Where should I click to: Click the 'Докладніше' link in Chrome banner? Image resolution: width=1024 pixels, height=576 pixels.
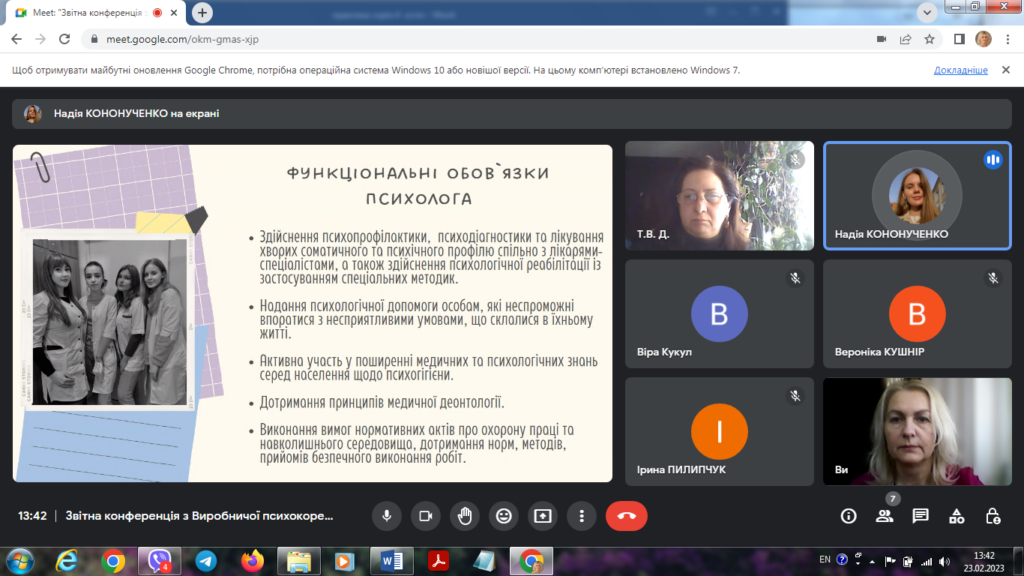(960, 70)
